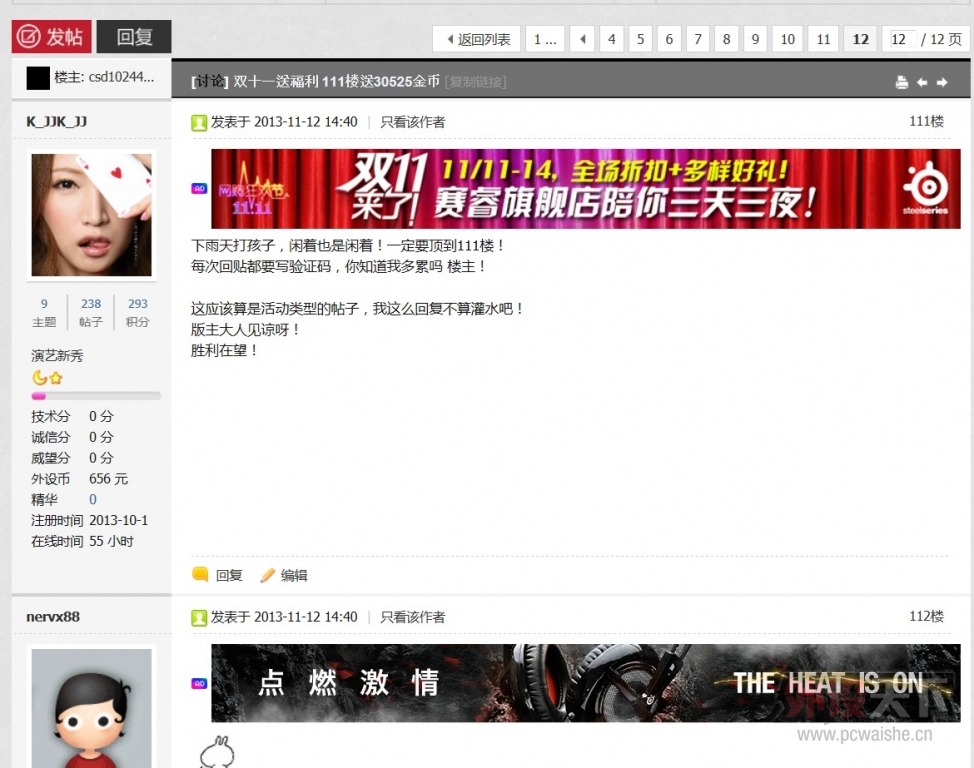
Task: Open page 7 of the thread
Action: pyautogui.click(x=698, y=39)
